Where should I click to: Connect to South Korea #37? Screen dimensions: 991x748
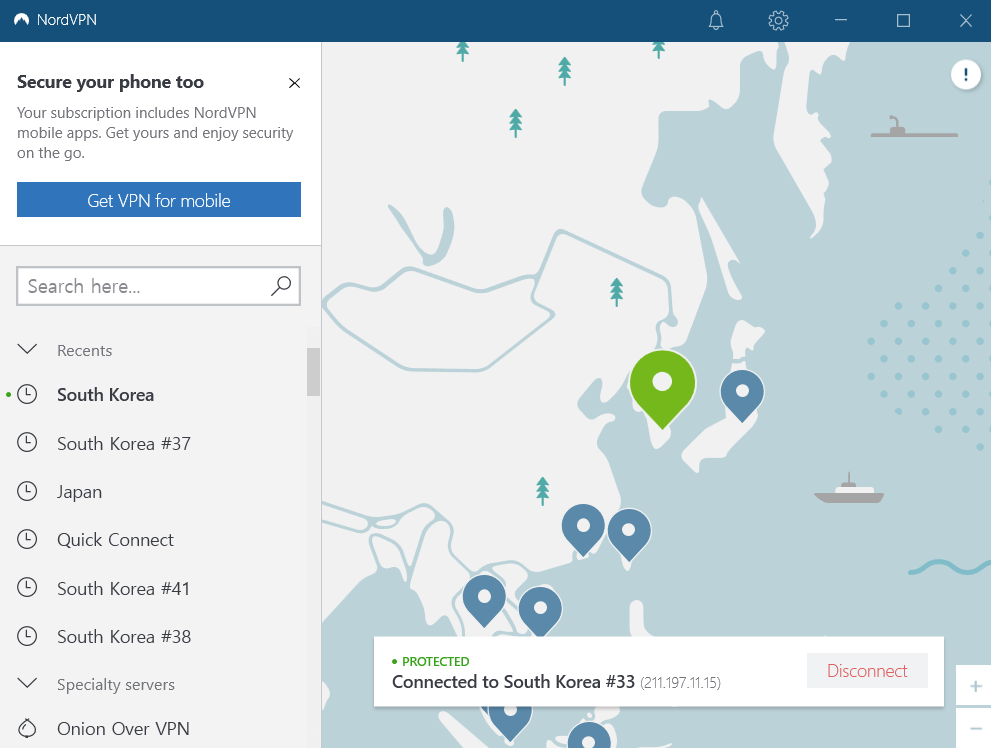124,443
